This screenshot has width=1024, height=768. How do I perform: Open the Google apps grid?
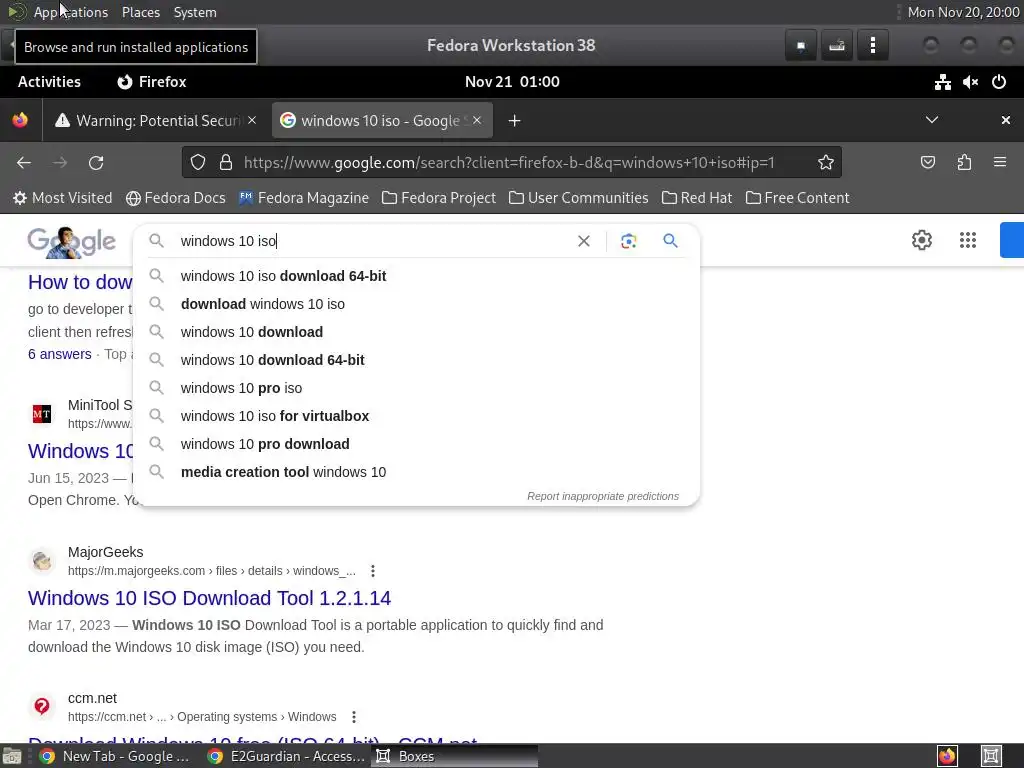[x=968, y=240]
